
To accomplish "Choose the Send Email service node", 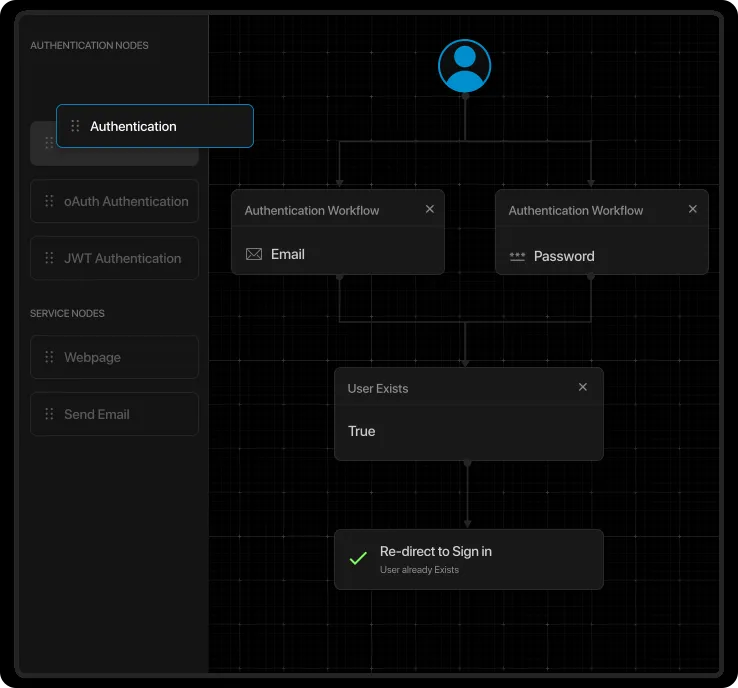I will pos(97,414).
